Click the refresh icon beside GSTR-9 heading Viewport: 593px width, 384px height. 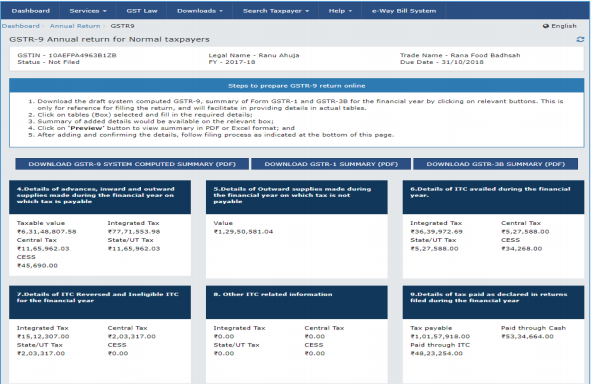point(580,39)
